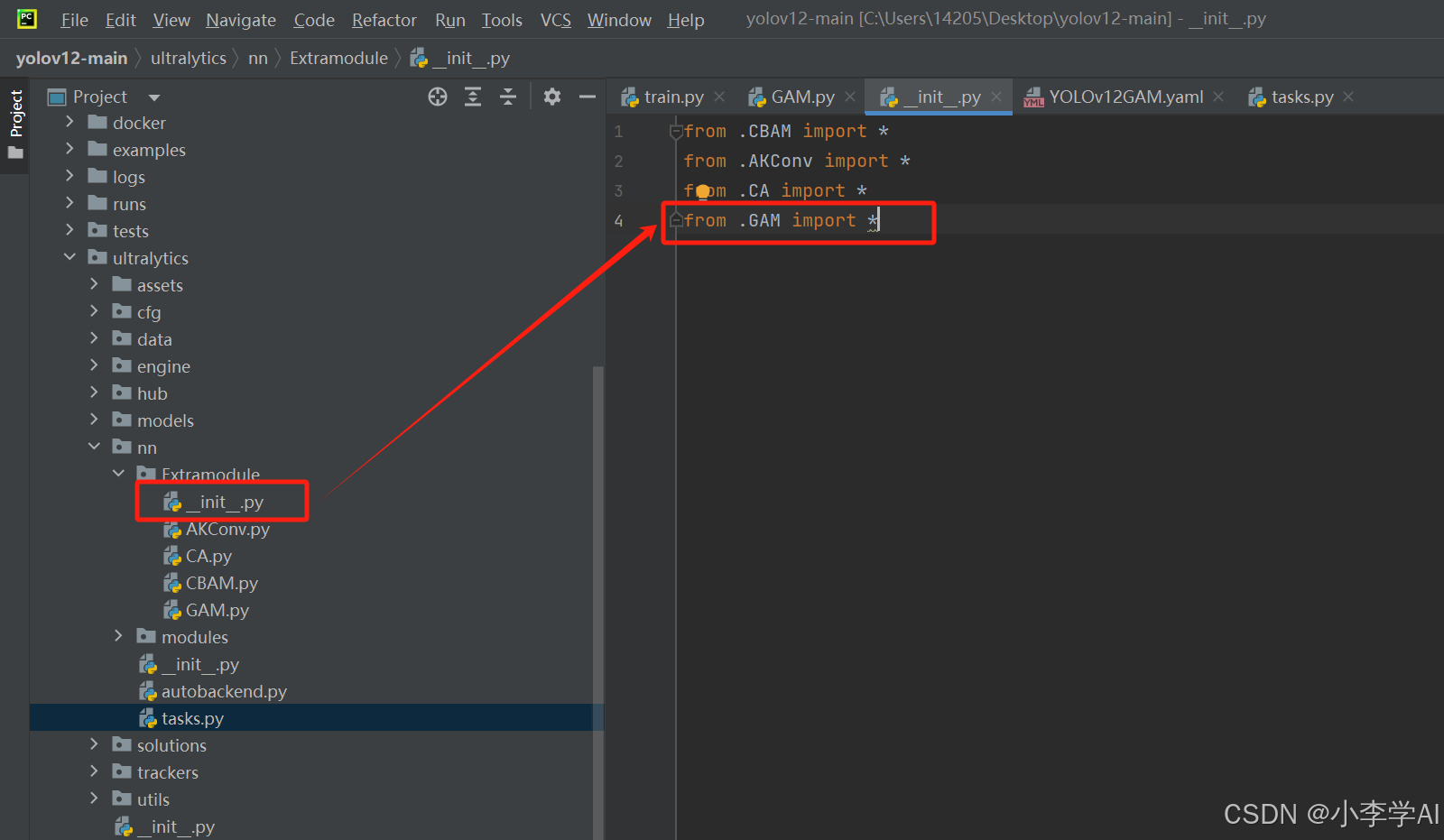Open the VCS menu

(x=556, y=20)
